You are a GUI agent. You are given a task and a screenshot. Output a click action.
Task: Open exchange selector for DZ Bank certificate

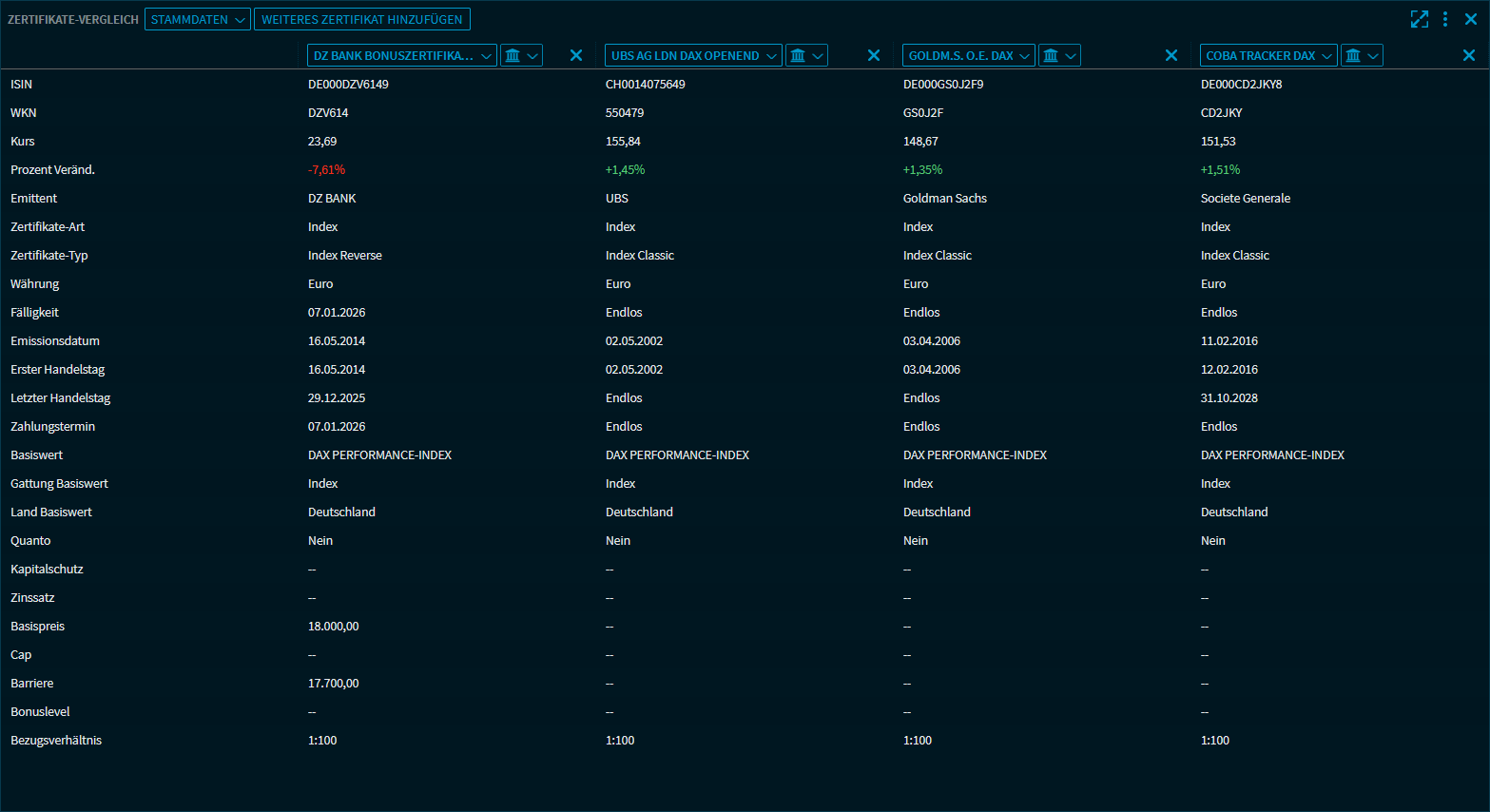coord(521,55)
